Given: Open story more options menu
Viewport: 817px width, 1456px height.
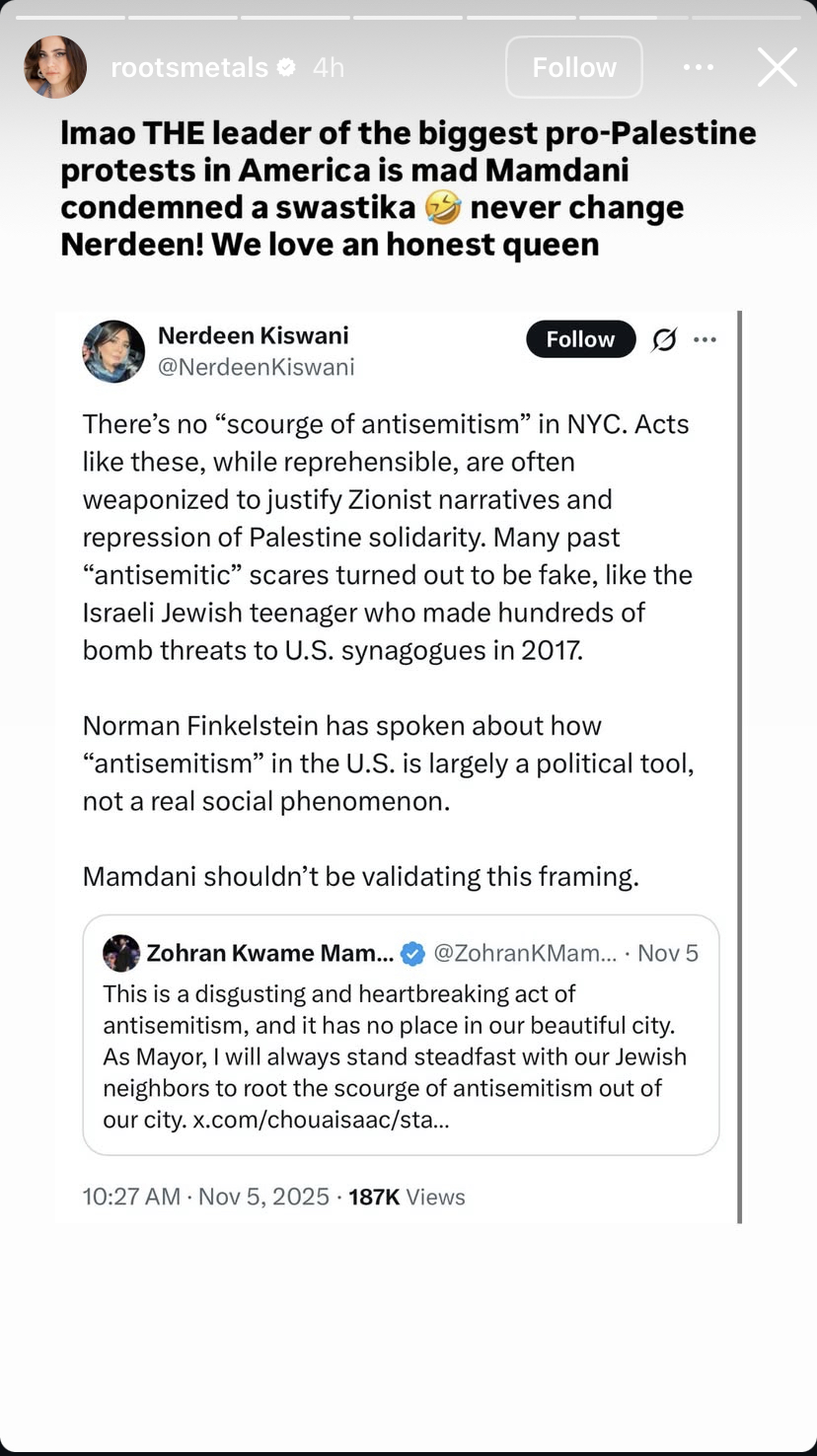Looking at the screenshot, I should coord(698,67).
